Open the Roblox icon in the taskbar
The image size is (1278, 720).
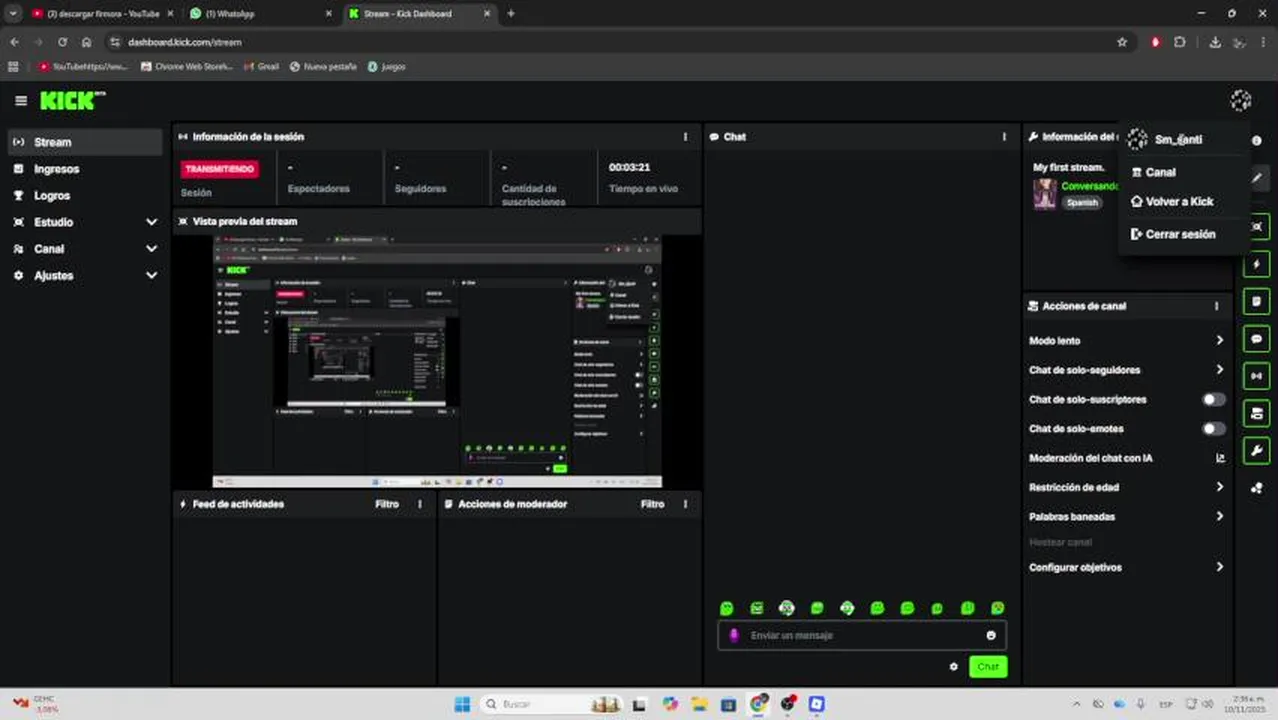pyautogui.click(x=817, y=704)
